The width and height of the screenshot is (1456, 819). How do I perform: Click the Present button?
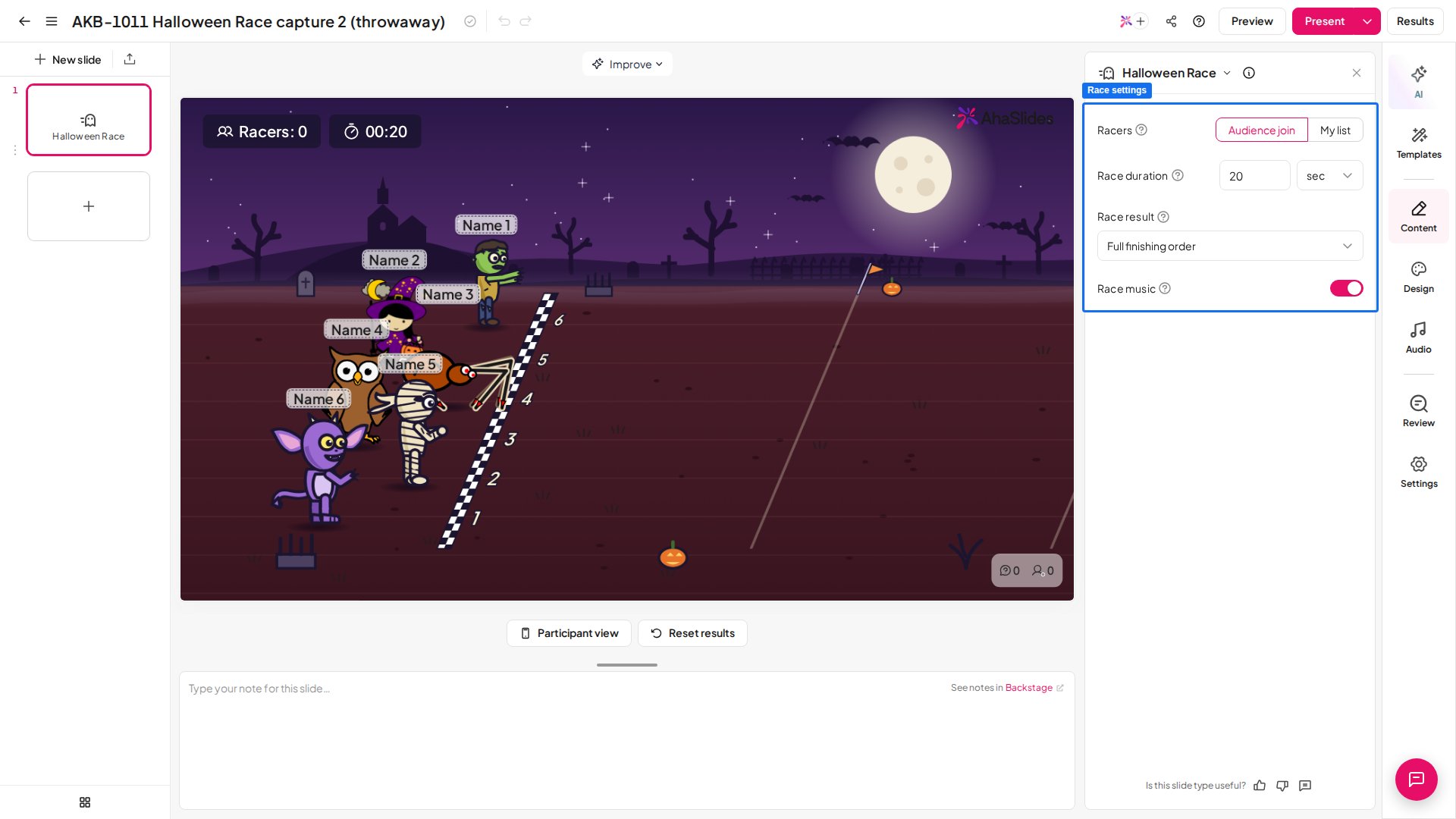coord(1325,21)
